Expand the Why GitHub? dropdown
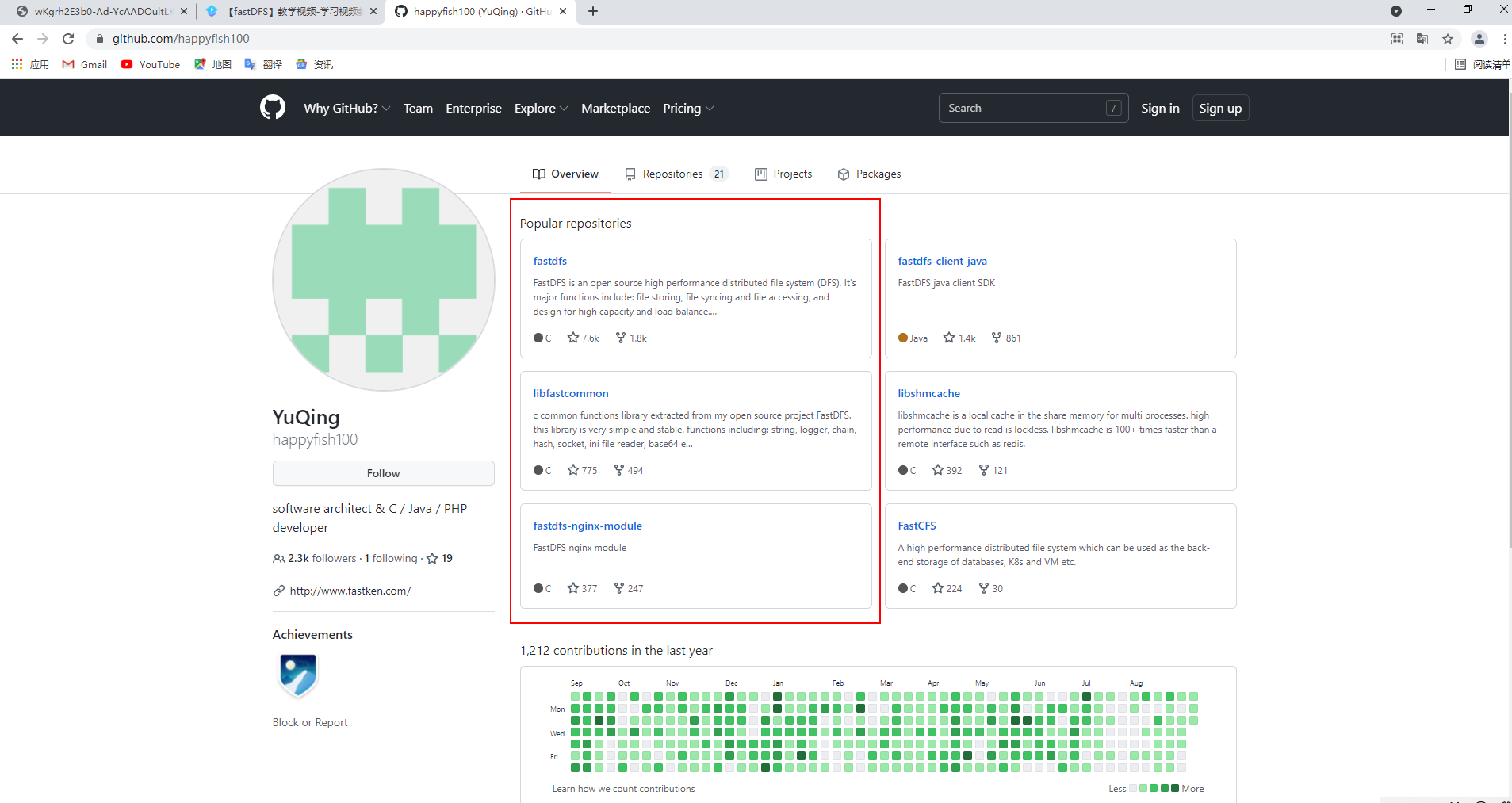Viewport: 1512px width, 803px height. (x=346, y=108)
